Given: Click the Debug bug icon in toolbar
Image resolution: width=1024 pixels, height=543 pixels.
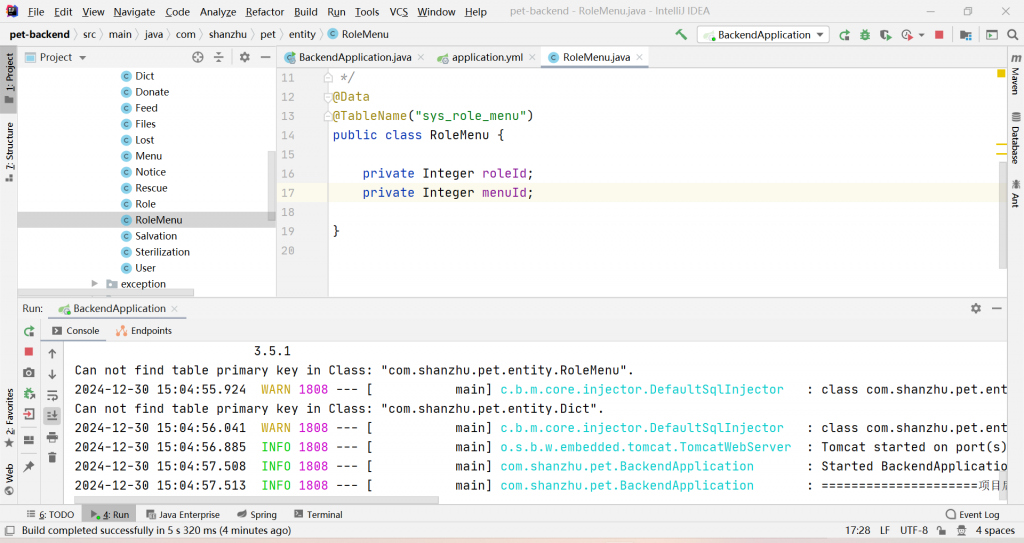Looking at the screenshot, I should [865, 35].
